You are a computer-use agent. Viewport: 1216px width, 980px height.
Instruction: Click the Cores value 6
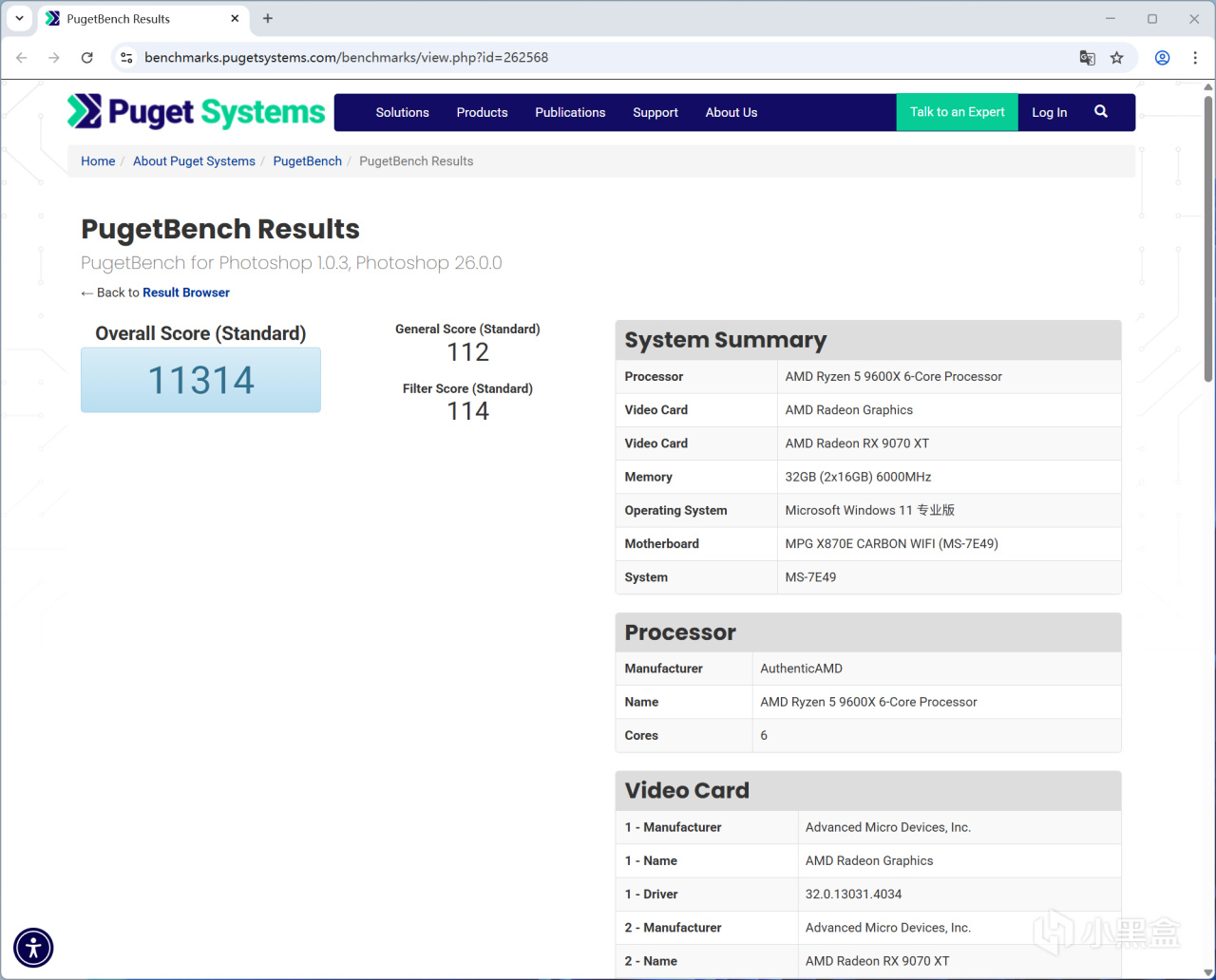tap(764, 736)
